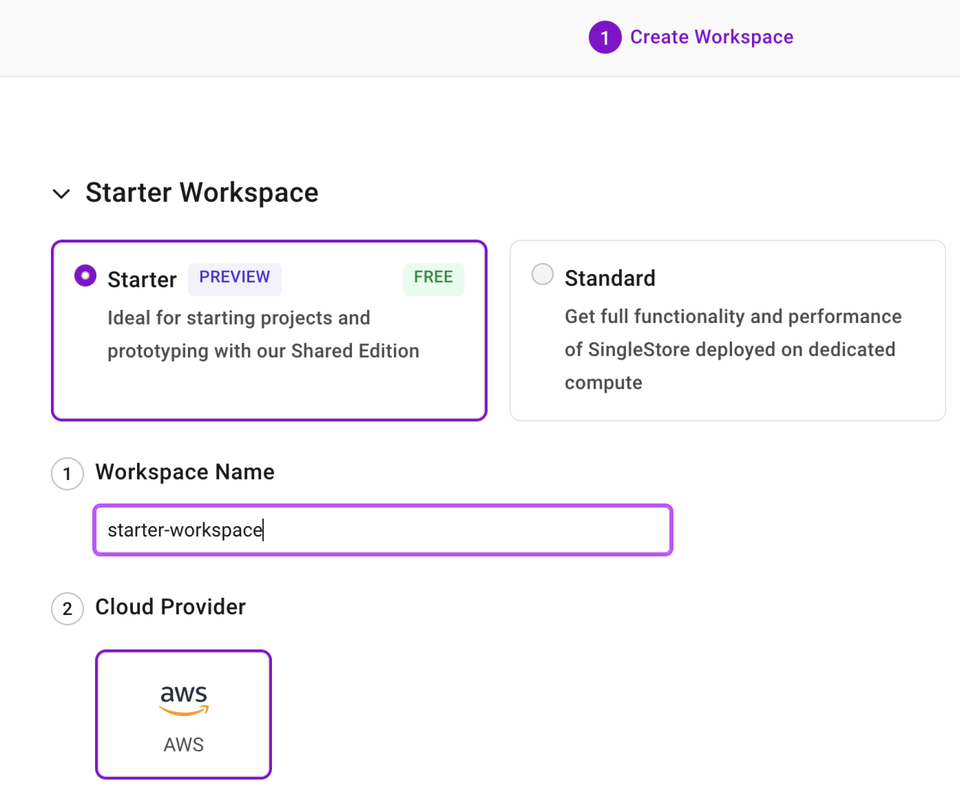Image resolution: width=960 pixels, height=807 pixels.
Task: Click the Workspace Name label
Action: (x=184, y=472)
